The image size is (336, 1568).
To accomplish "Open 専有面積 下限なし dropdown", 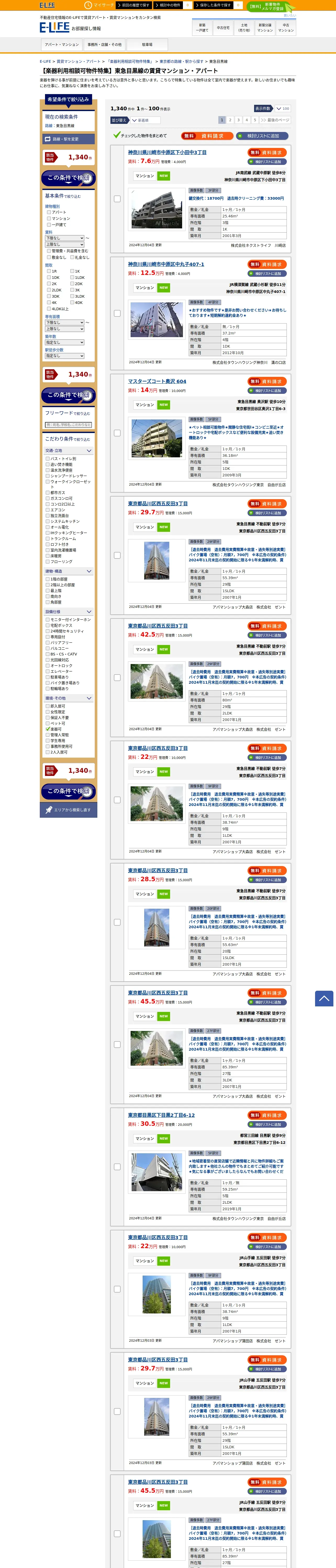I will (x=65, y=322).
